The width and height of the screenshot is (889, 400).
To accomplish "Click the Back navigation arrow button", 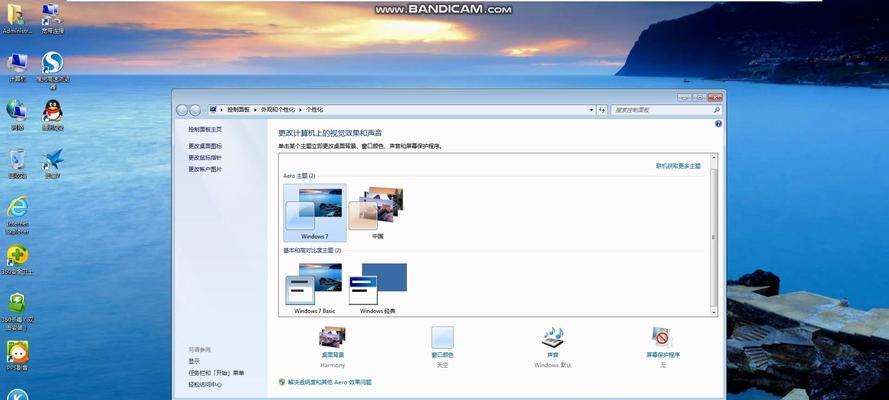I will tap(183, 110).
